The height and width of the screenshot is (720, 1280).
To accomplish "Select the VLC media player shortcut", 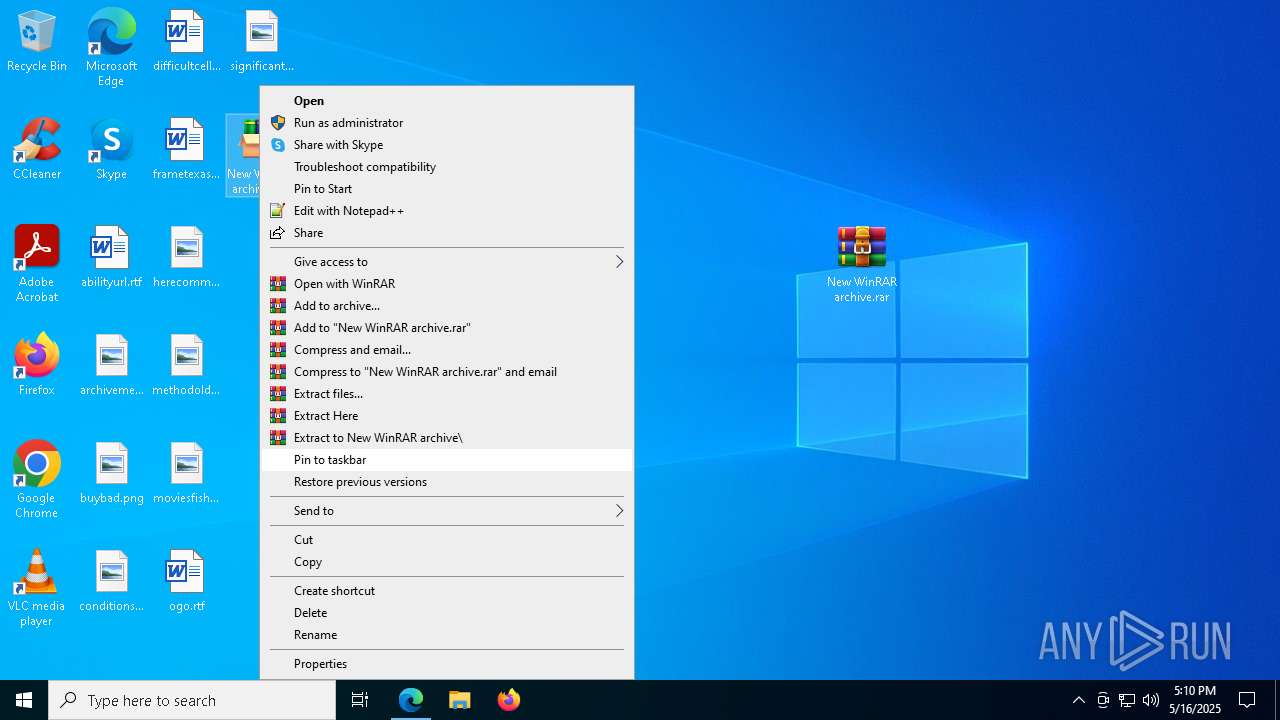I will tap(37, 588).
